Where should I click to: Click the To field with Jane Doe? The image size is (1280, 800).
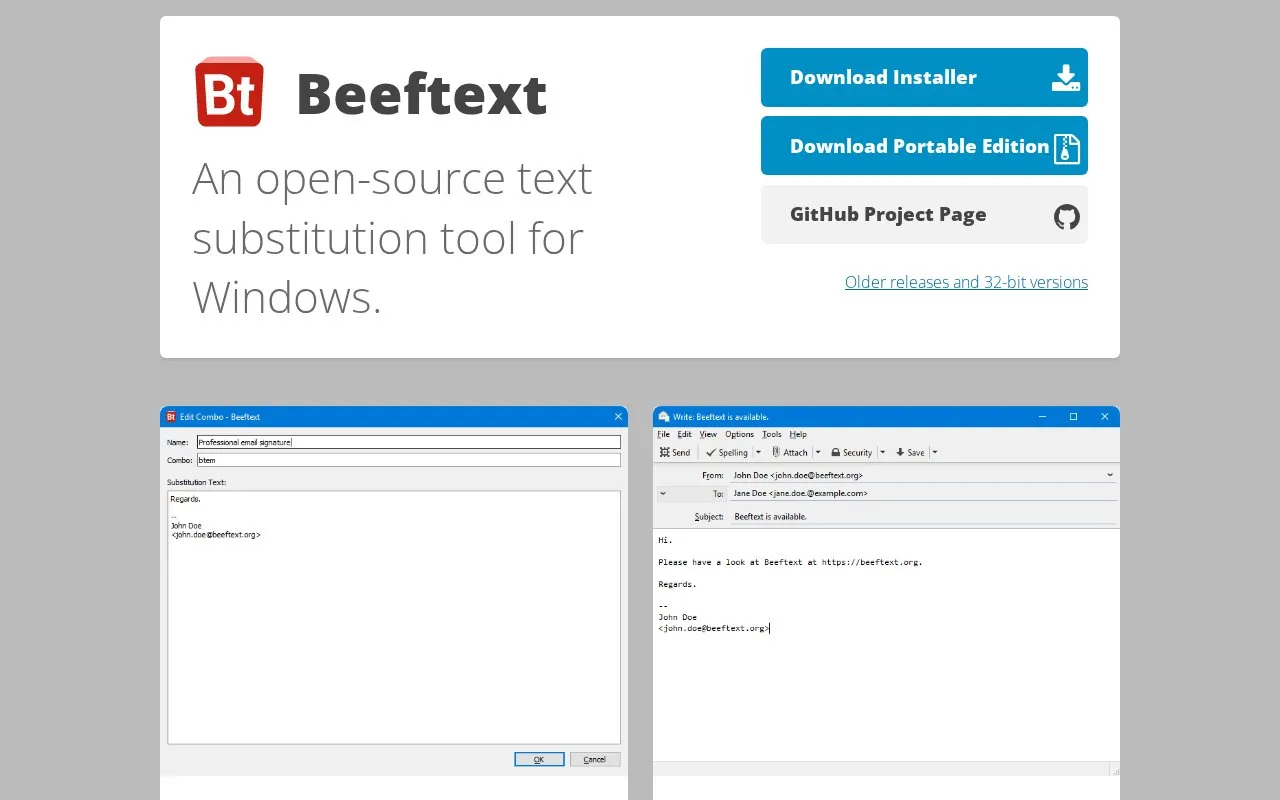coord(922,493)
